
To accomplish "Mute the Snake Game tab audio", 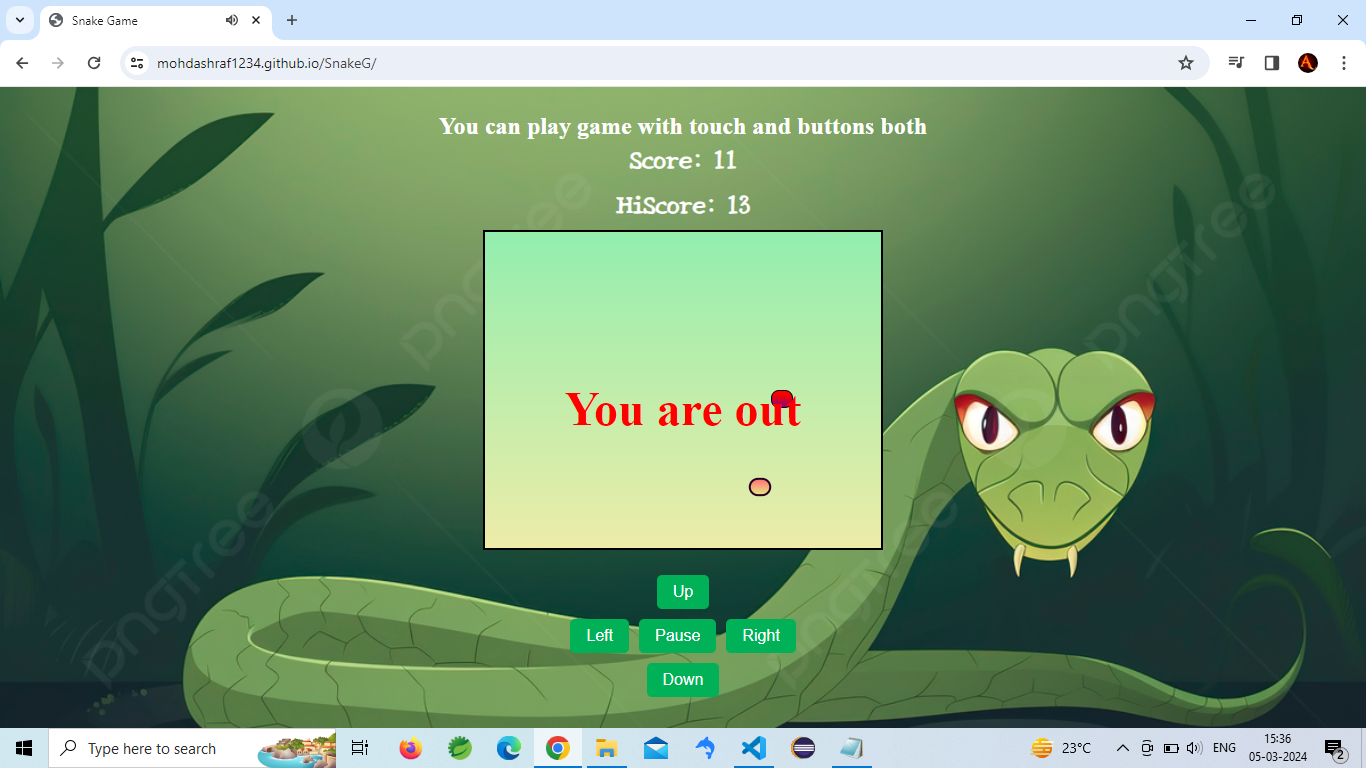I will pyautogui.click(x=231, y=20).
